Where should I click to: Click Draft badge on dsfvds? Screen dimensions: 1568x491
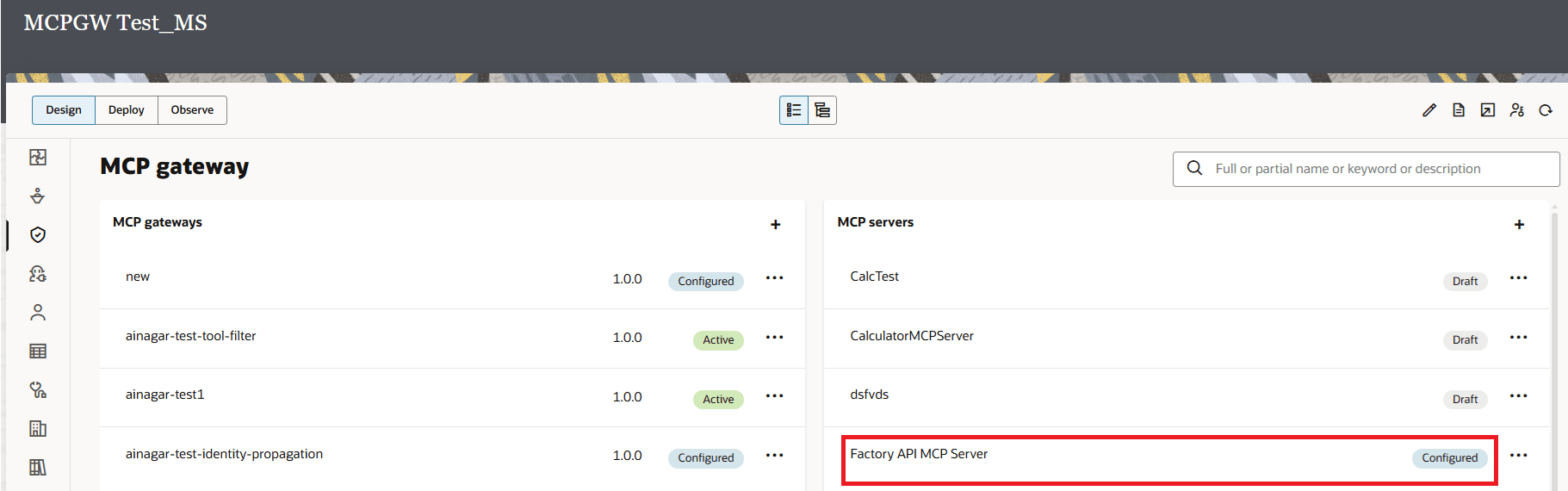(x=1465, y=399)
